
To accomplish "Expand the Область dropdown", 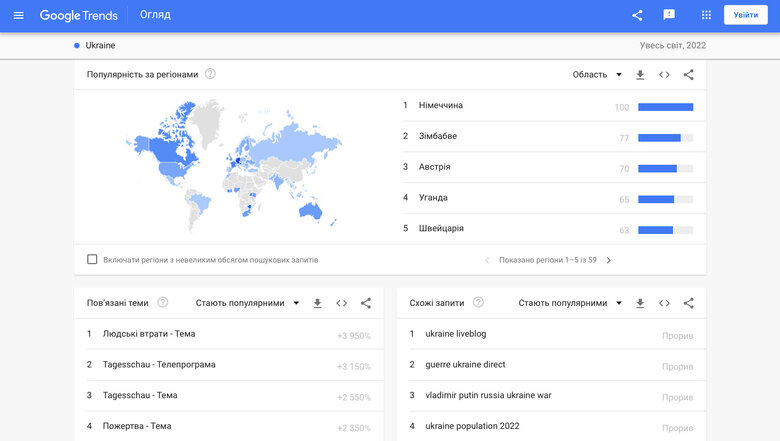I will click(x=597, y=75).
